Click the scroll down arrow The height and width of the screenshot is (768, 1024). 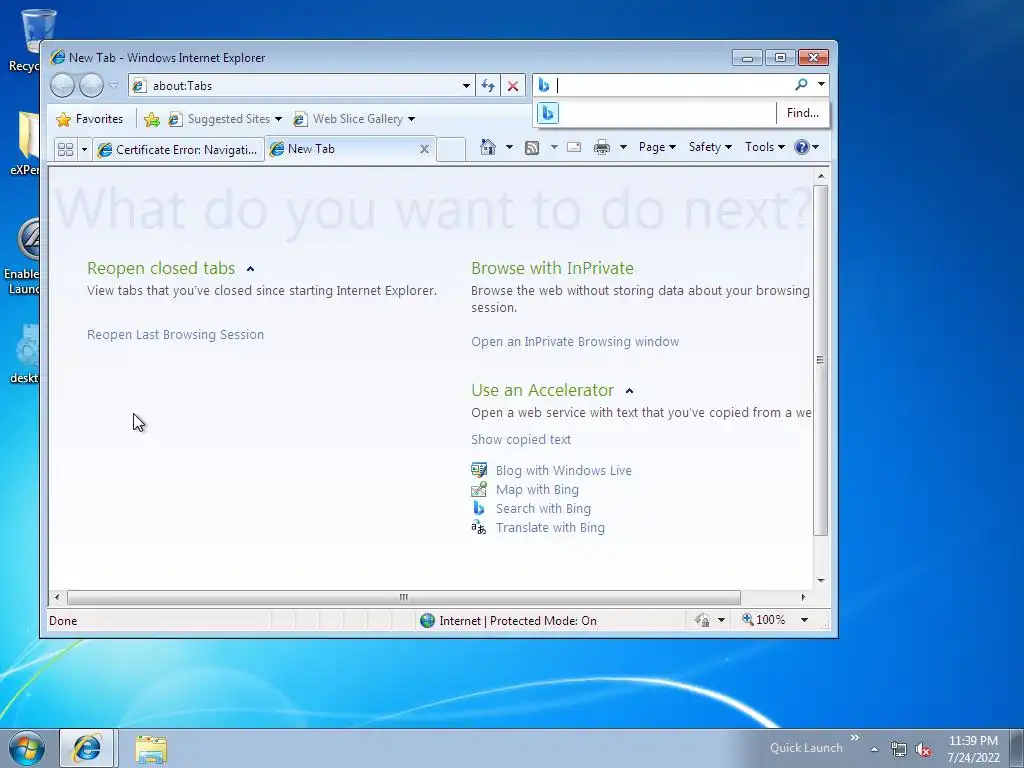[821, 581]
